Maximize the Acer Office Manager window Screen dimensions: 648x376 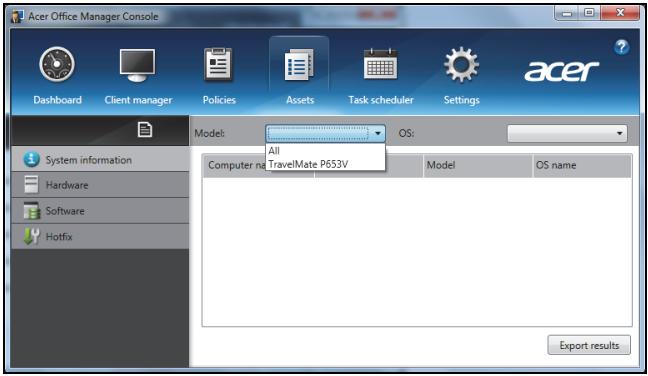pos(589,13)
